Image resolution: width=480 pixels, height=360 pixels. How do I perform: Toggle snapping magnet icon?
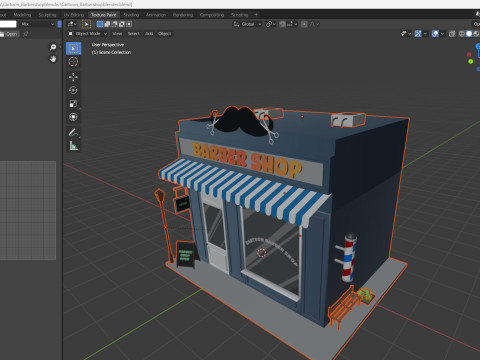[282, 24]
